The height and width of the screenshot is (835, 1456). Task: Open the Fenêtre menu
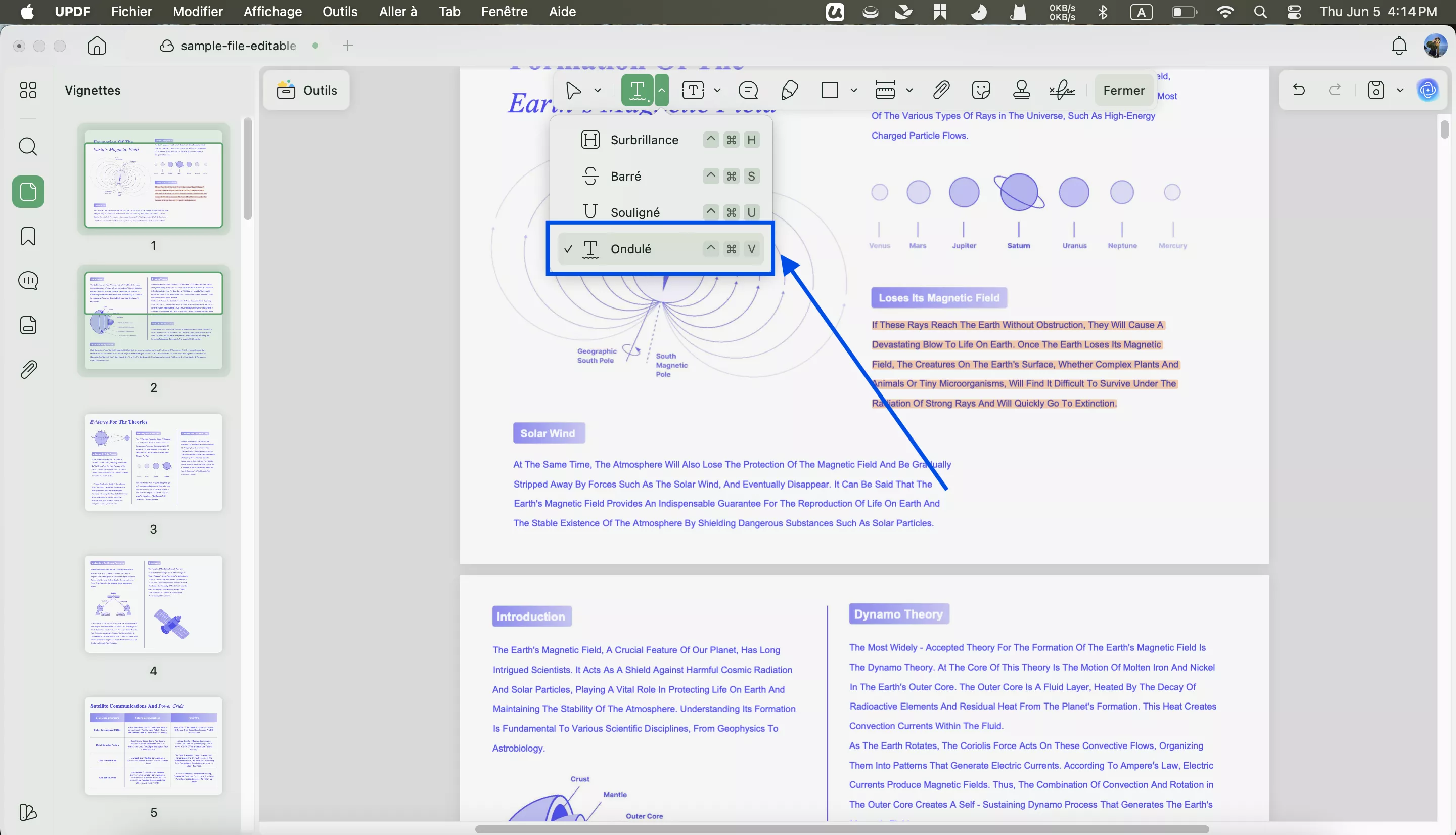point(505,12)
